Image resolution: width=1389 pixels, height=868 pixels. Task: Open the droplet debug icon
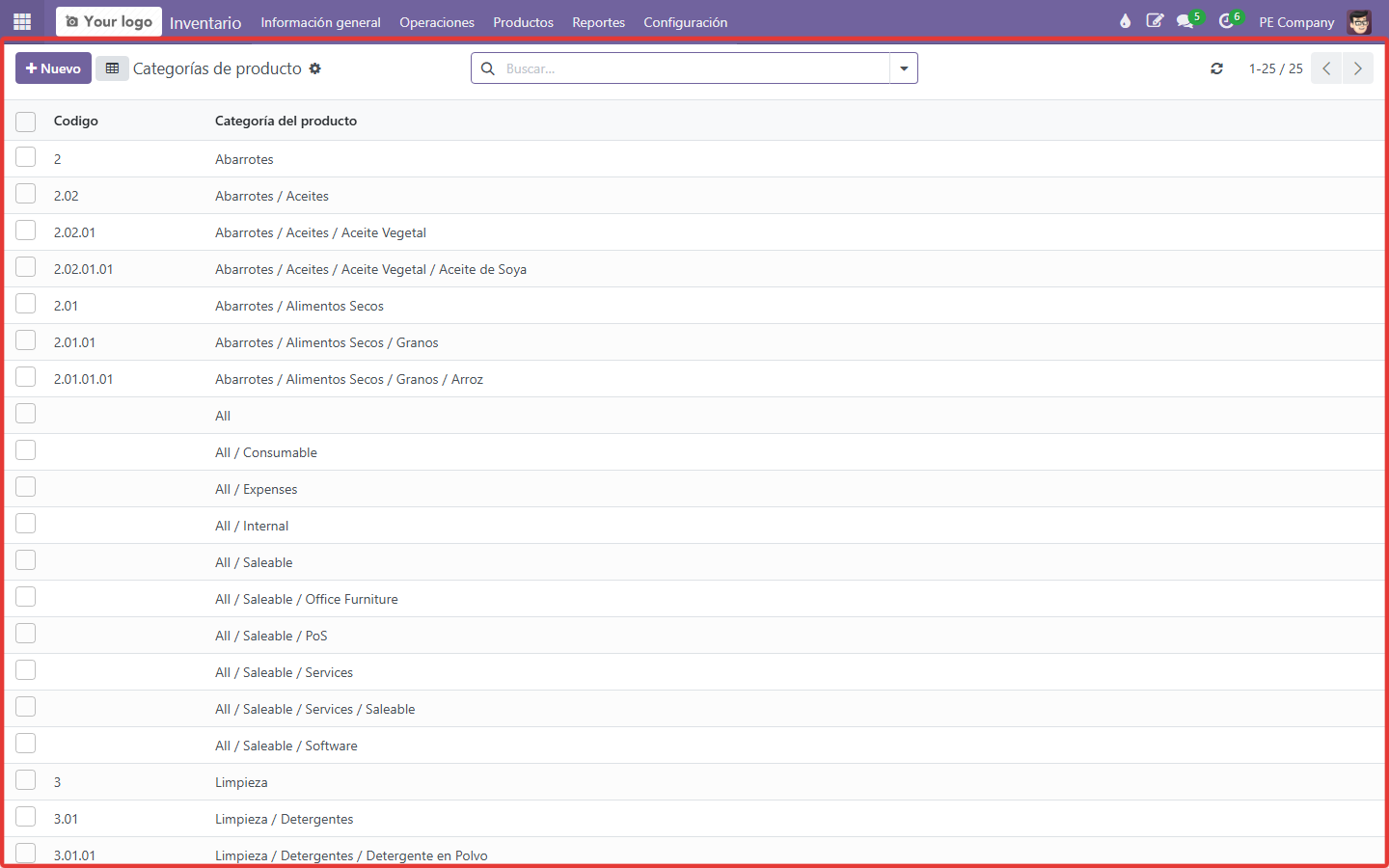1125,21
